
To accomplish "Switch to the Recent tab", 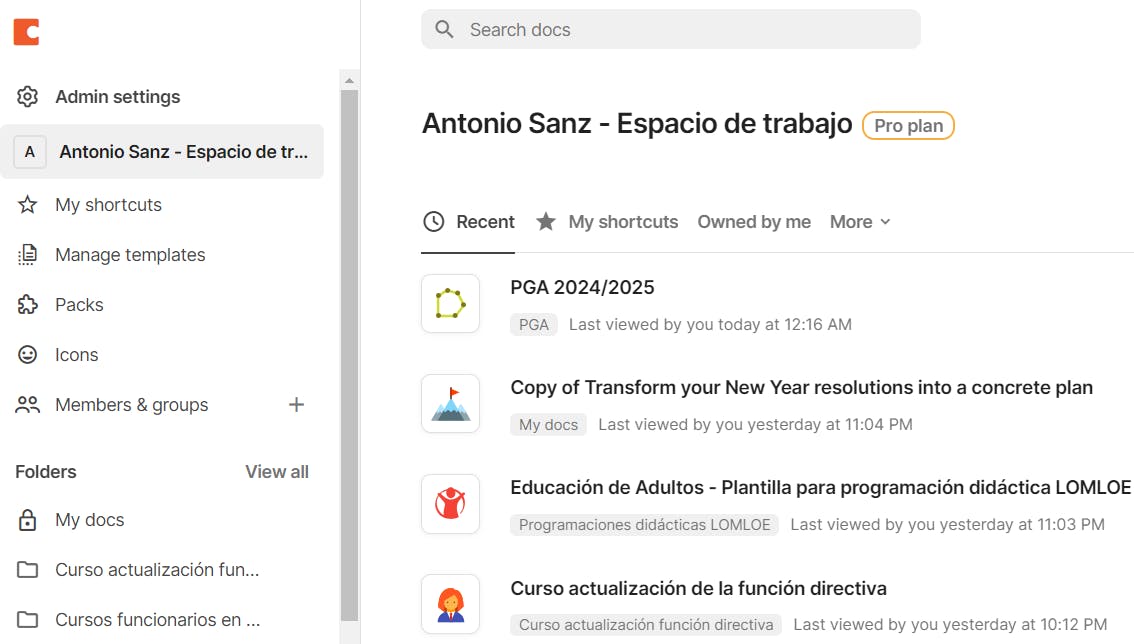I will click(x=468, y=221).
